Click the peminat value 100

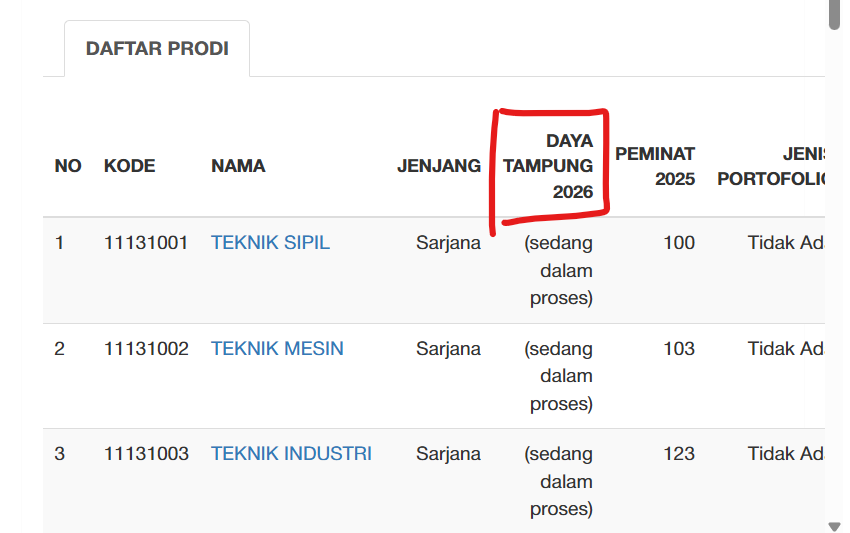pos(679,242)
